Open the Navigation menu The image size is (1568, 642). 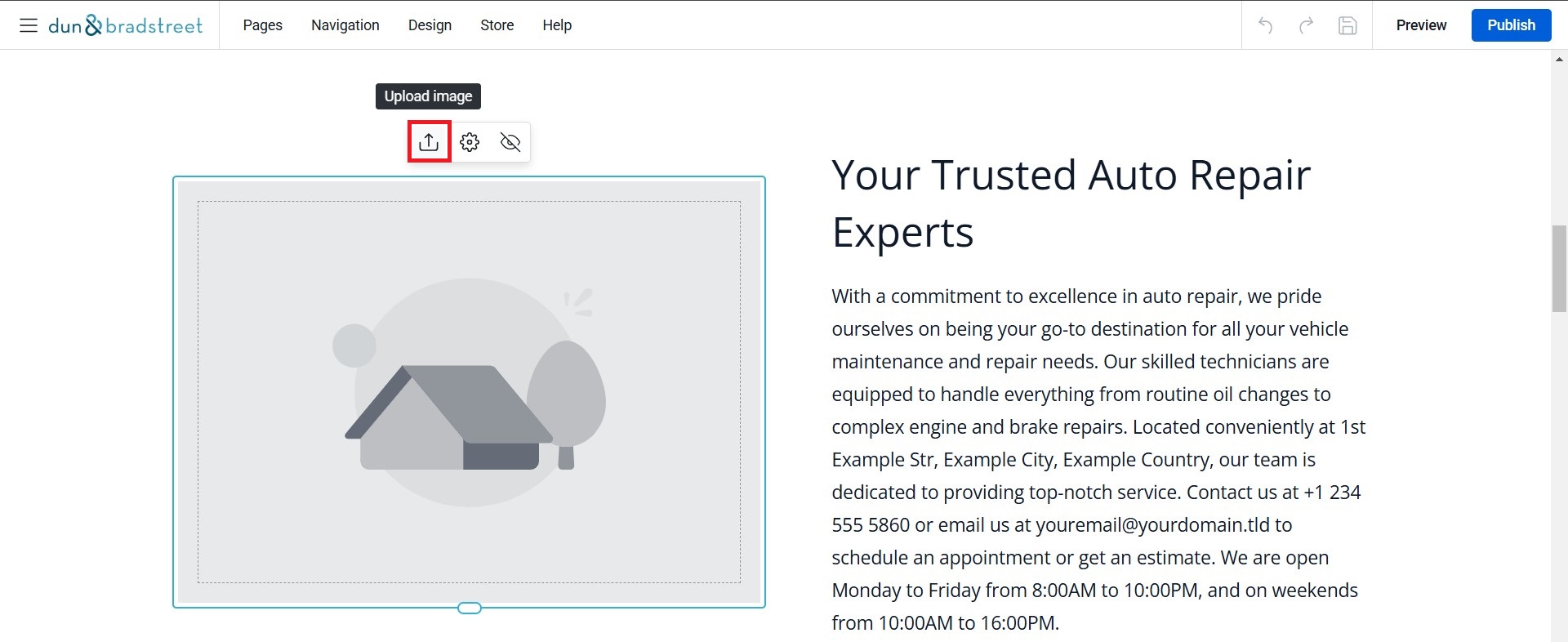coord(345,25)
